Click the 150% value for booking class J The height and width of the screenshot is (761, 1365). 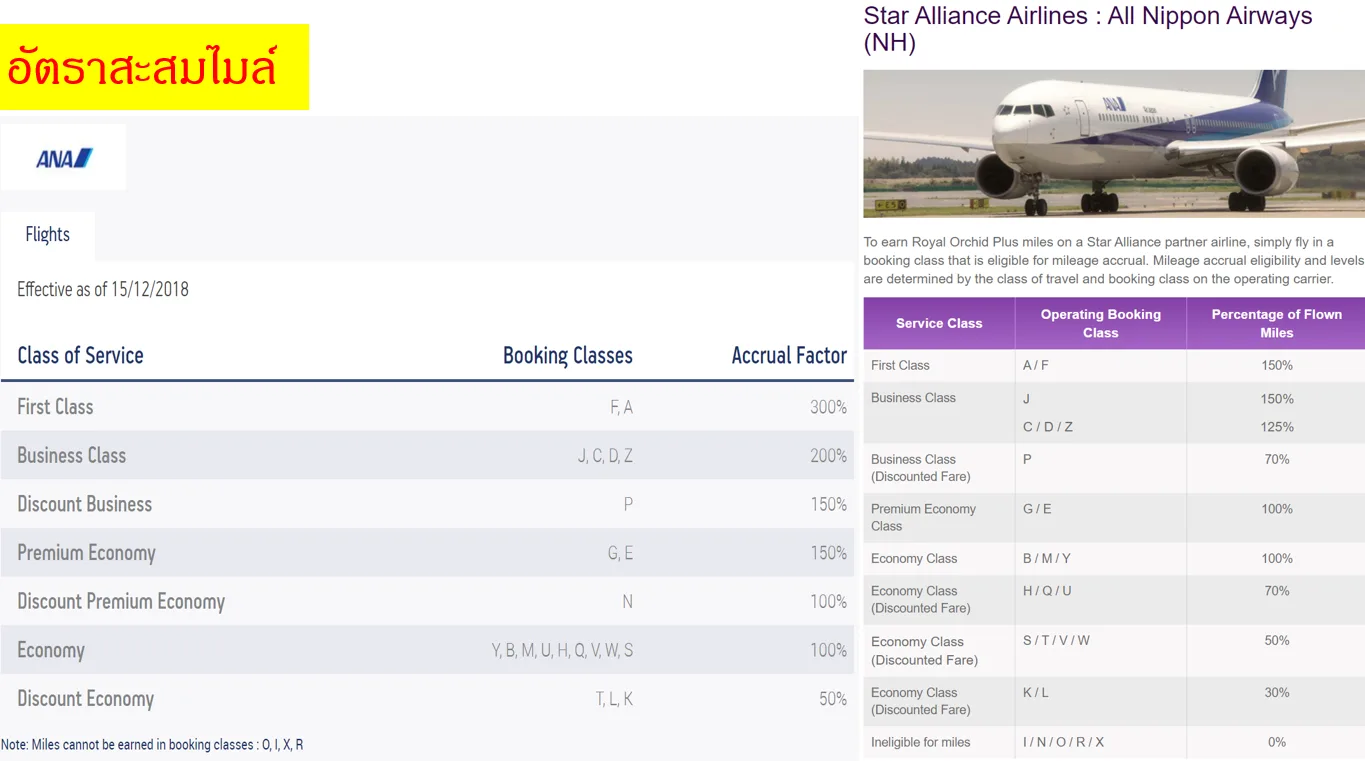tap(1277, 399)
